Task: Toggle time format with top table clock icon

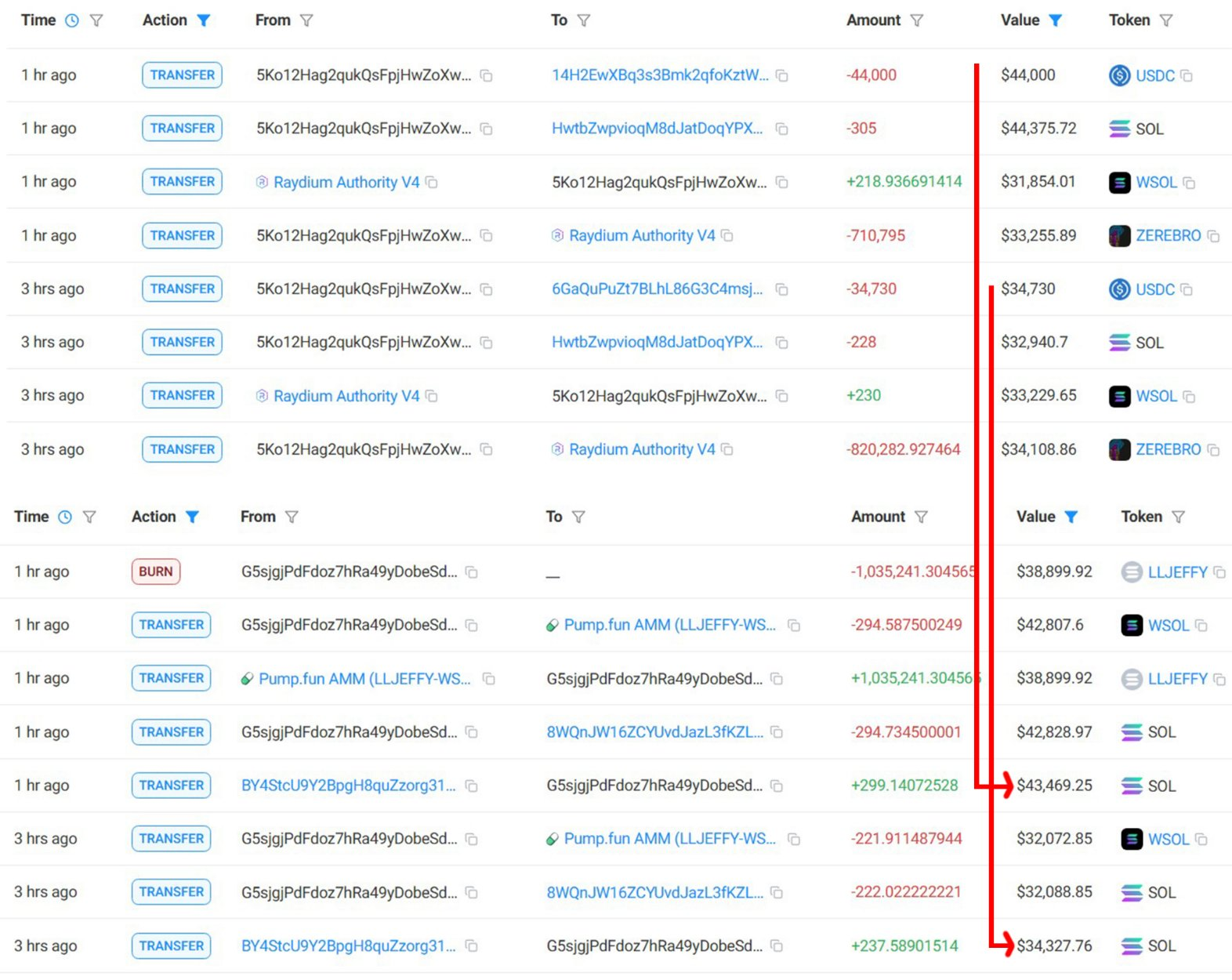Action: (72, 21)
